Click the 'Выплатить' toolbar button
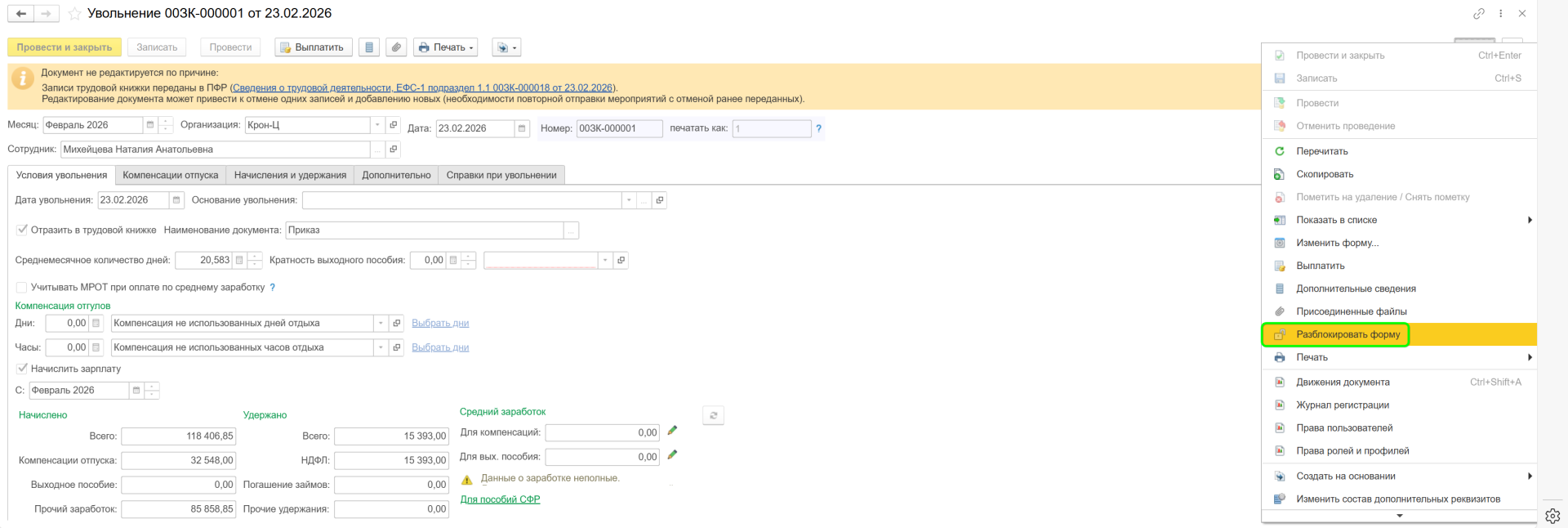 (313, 47)
